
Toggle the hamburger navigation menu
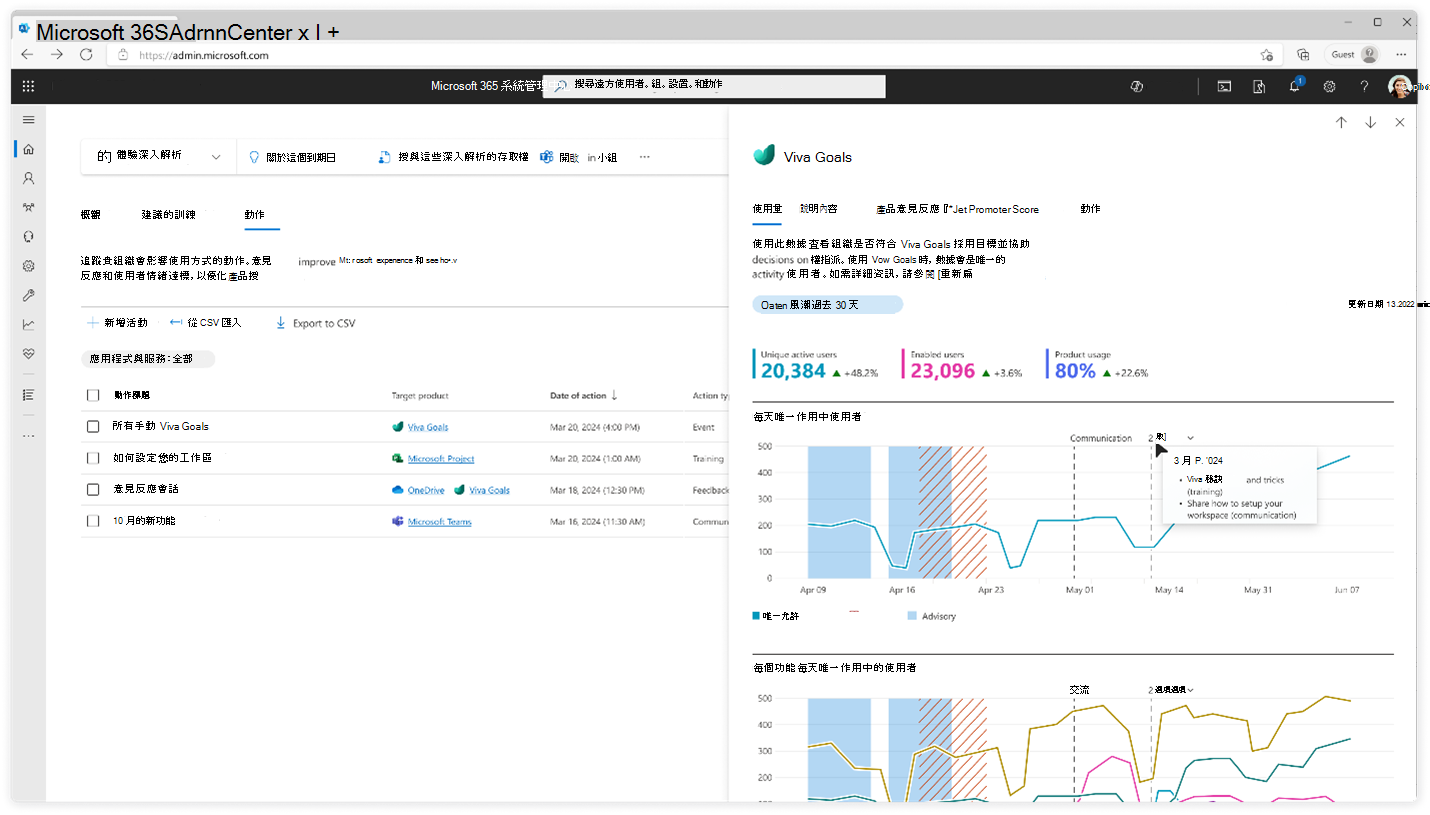[x=28, y=120]
